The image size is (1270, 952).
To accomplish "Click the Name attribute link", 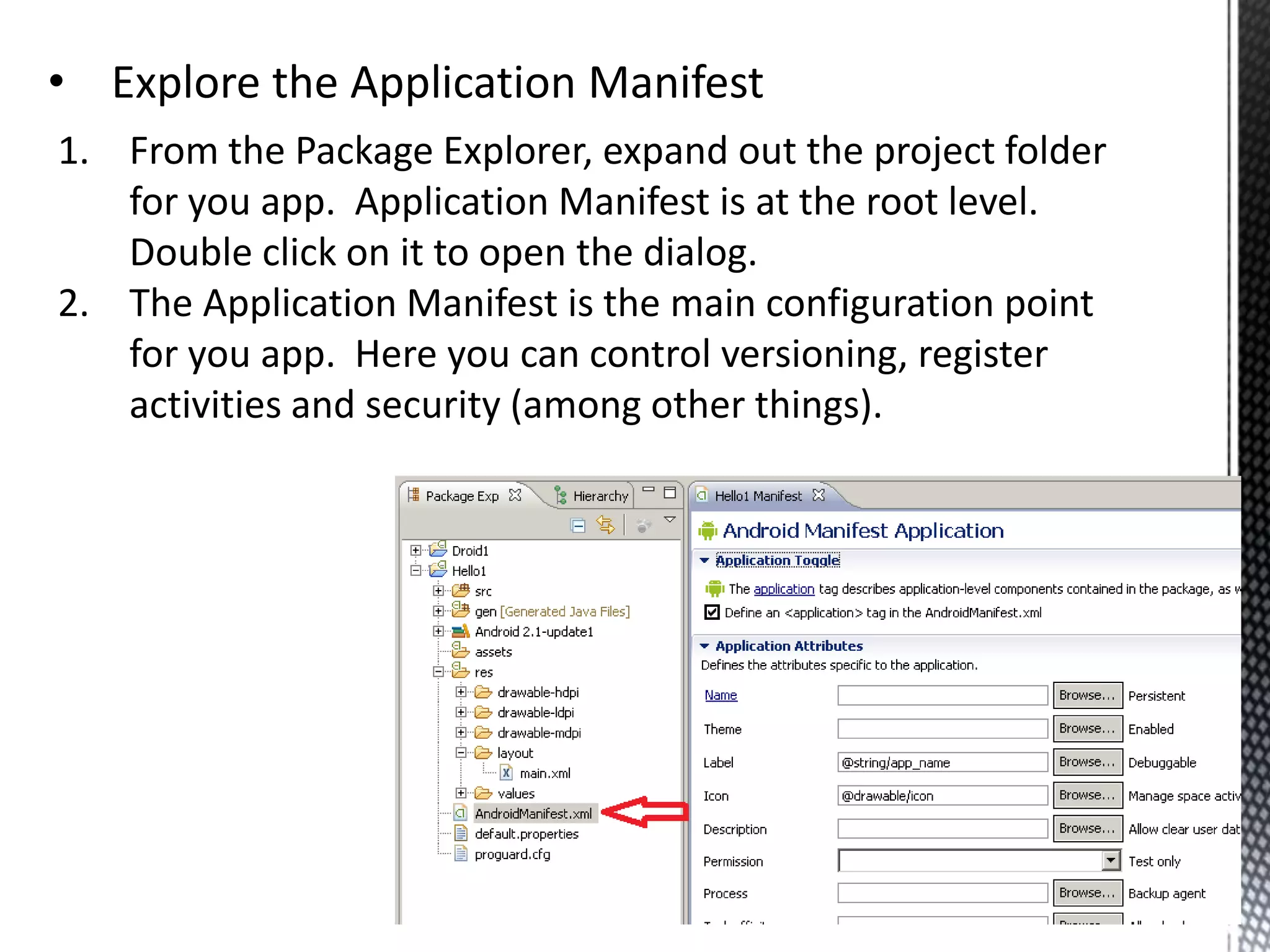I will click(x=721, y=695).
